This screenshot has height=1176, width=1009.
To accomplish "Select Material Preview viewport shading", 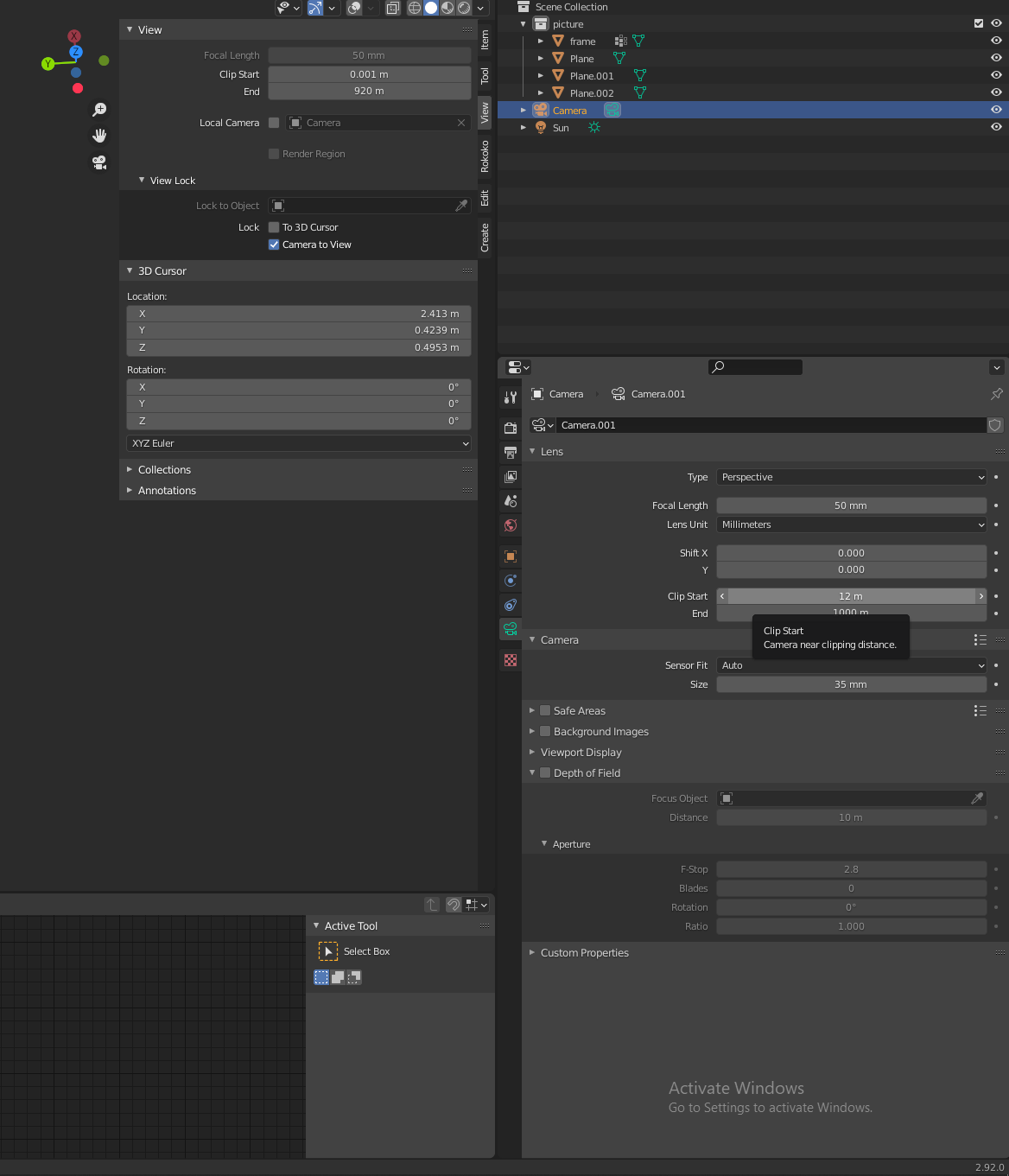I will point(447,8).
